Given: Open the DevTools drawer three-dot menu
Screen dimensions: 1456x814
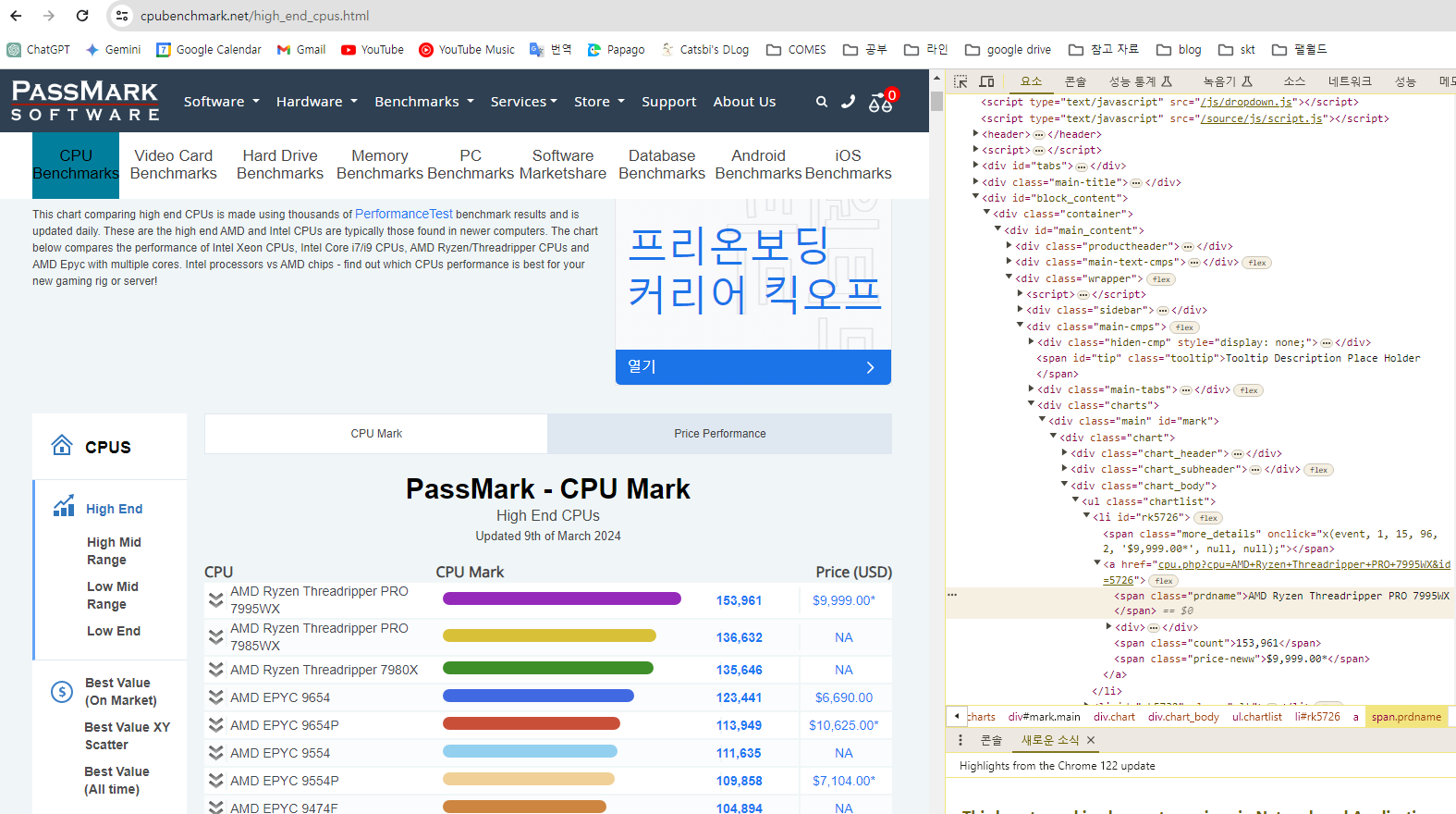Looking at the screenshot, I should point(960,740).
